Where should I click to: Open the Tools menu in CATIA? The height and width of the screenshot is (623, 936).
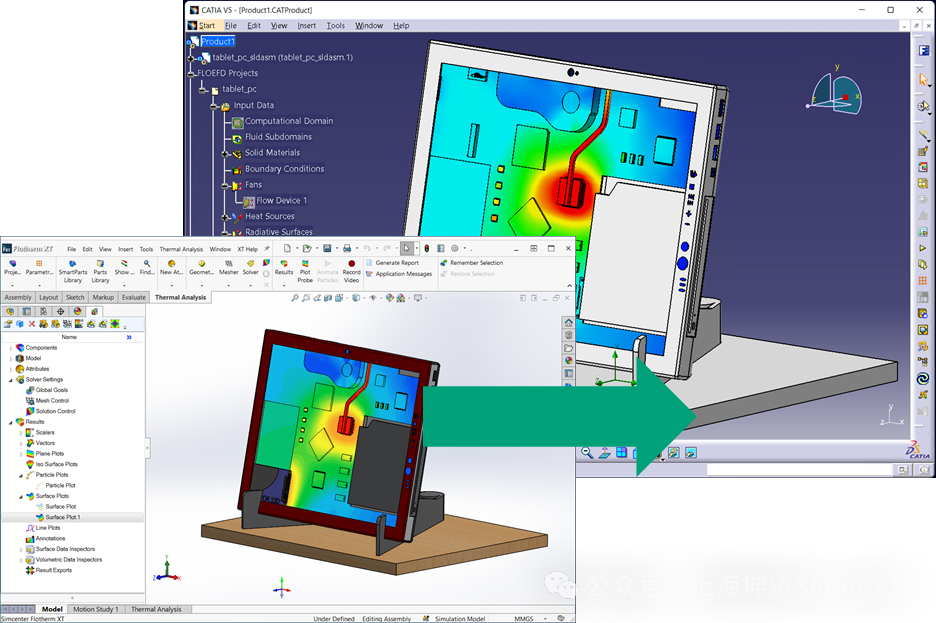[x=335, y=26]
